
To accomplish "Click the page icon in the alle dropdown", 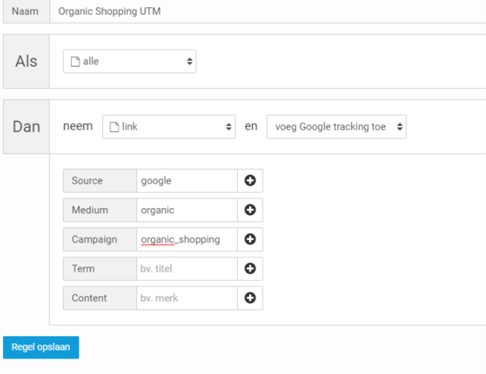I will (75, 62).
